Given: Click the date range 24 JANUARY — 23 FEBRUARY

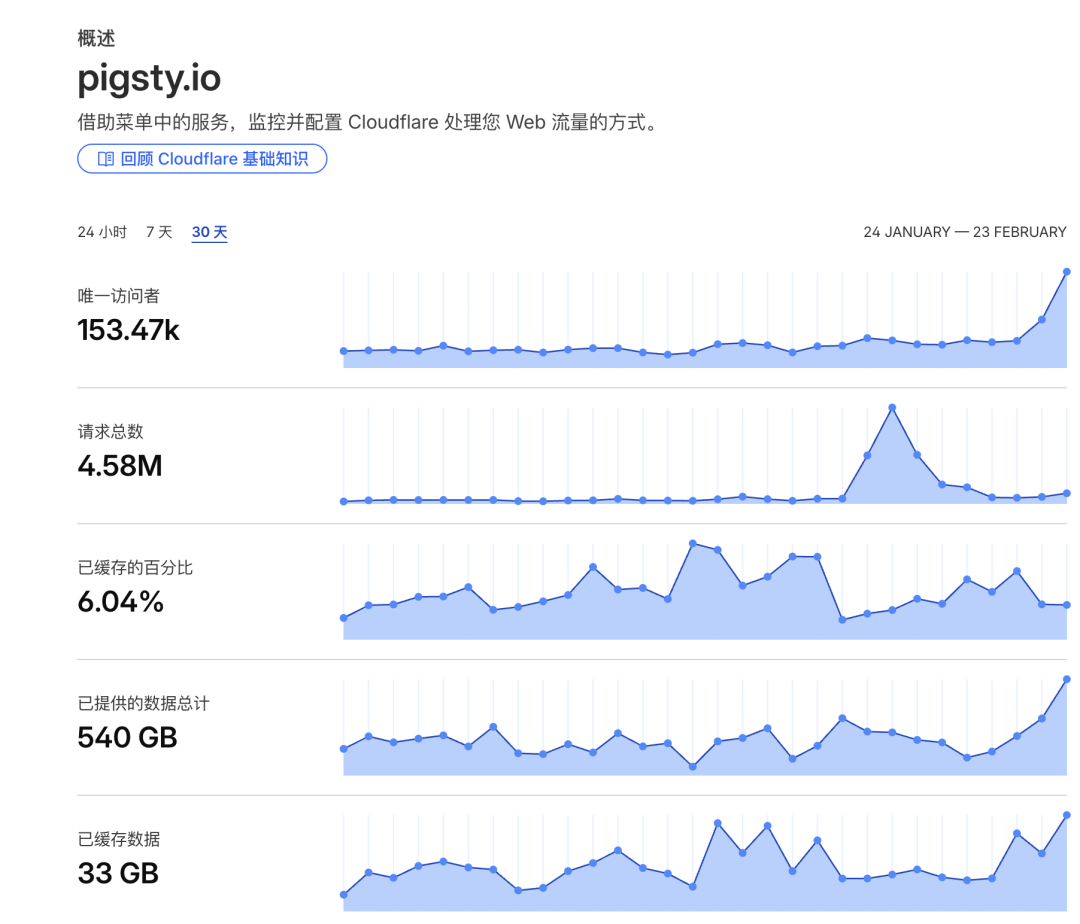Looking at the screenshot, I should (964, 231).
